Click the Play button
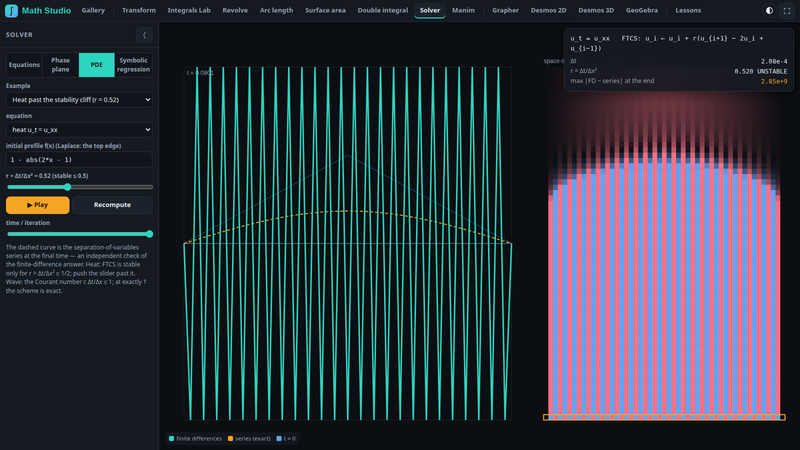Screen dimensions: 800x450 coord(38,205)
